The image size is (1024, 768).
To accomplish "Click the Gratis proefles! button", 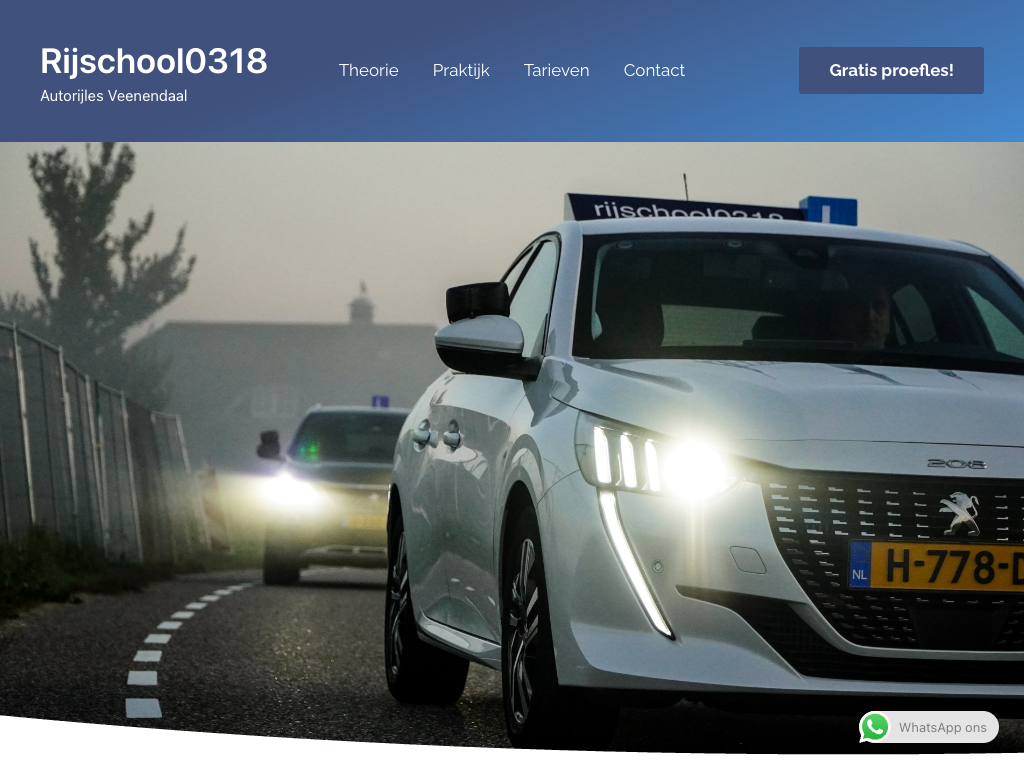I will [891, 71].
